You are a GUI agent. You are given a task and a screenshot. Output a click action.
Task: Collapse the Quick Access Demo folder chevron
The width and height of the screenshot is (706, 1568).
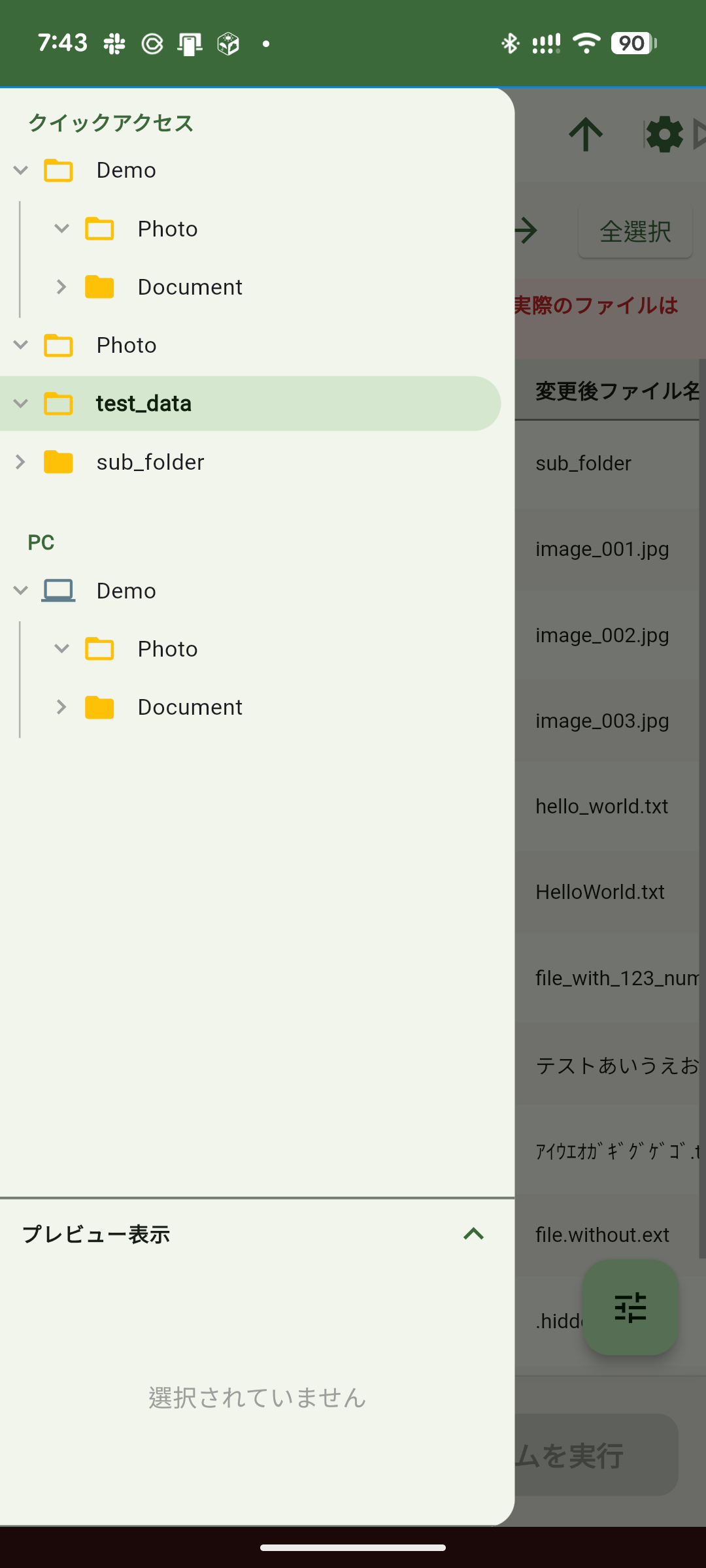(21, 171)
